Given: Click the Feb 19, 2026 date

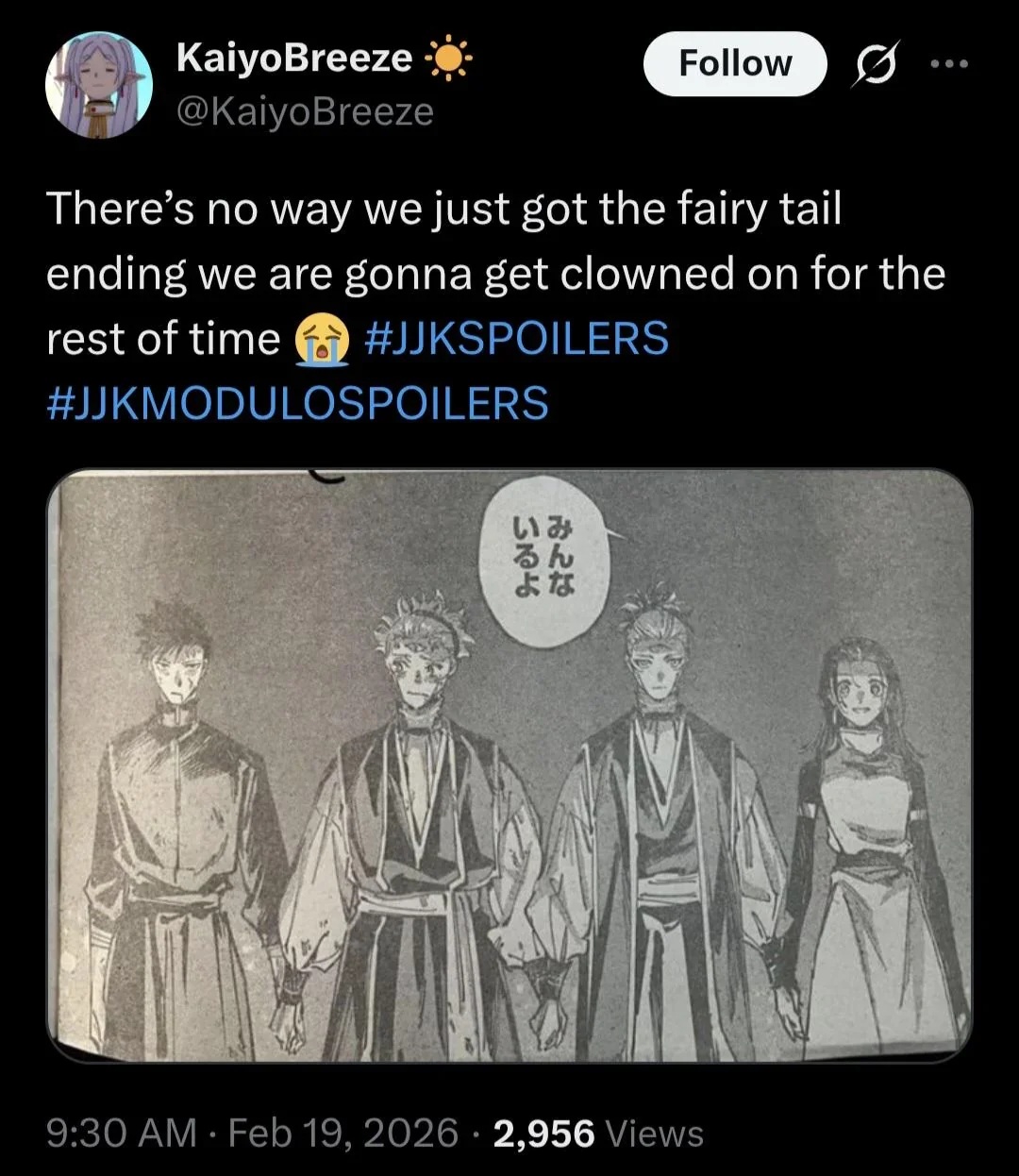Looking at the screenshot, I should (x=343, y=1134).
